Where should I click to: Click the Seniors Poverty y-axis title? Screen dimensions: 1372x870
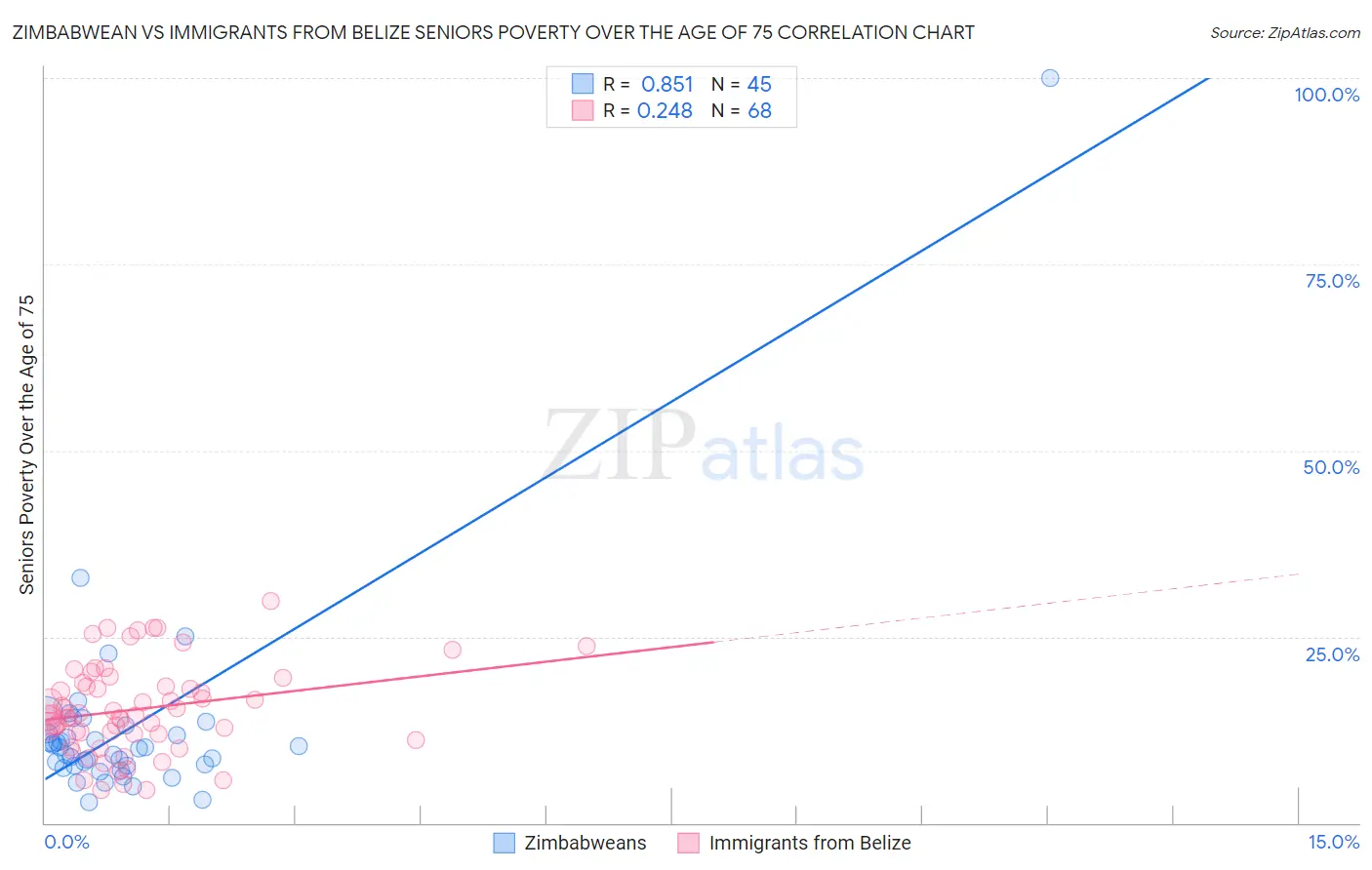click(x=27, y=444)
